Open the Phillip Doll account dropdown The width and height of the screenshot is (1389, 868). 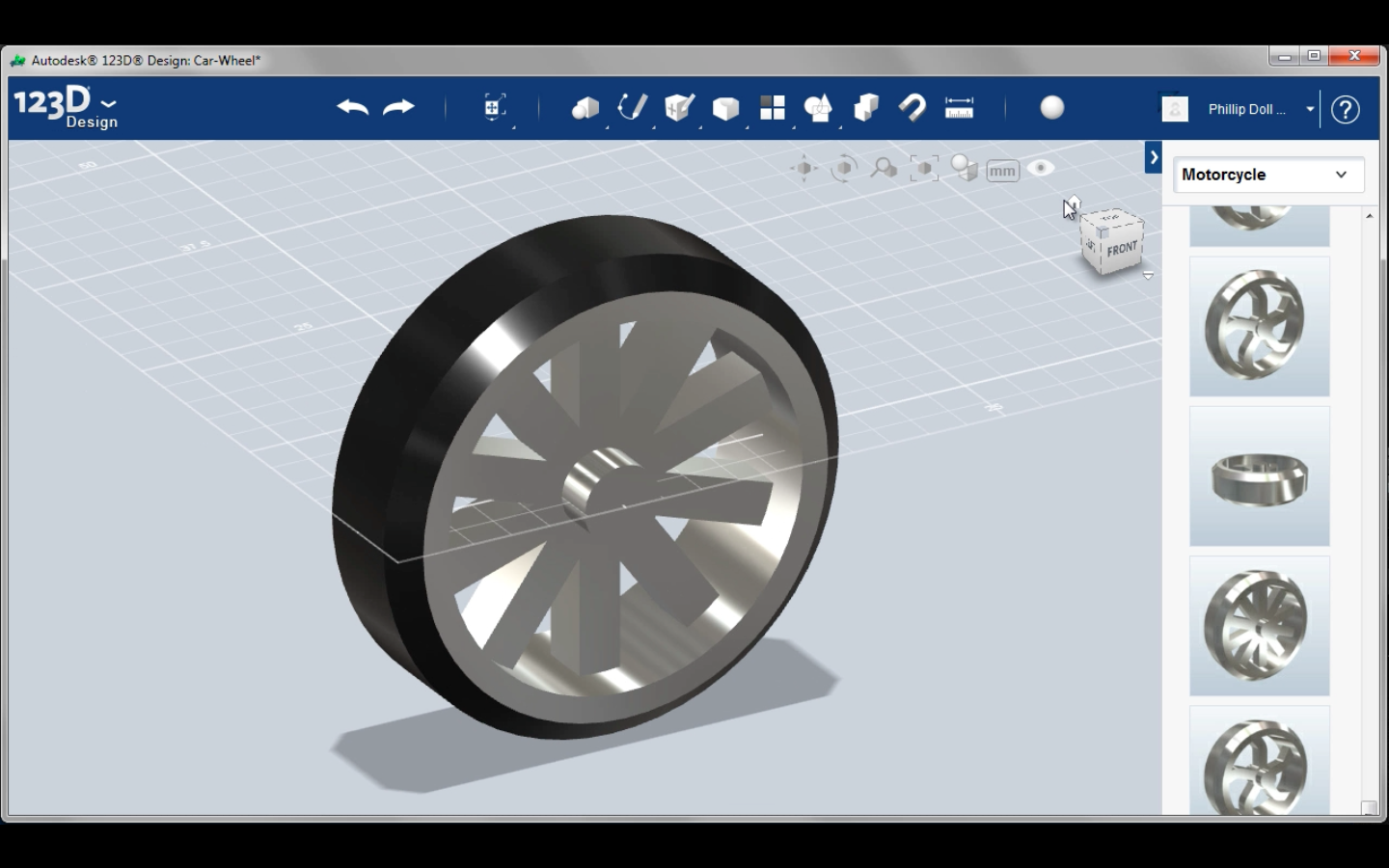coord(1310,109)
